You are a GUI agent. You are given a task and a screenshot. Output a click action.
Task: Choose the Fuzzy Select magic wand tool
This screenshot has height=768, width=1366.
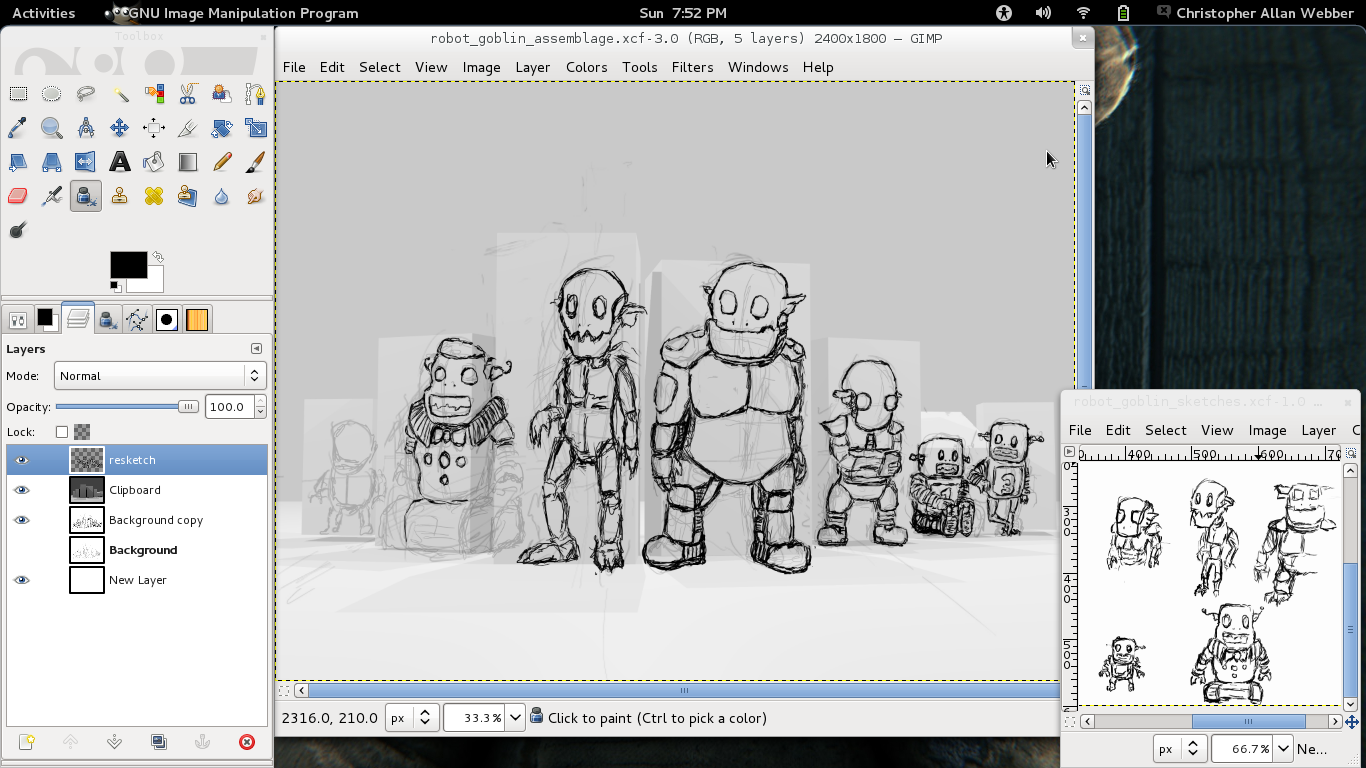coord(120,94)
